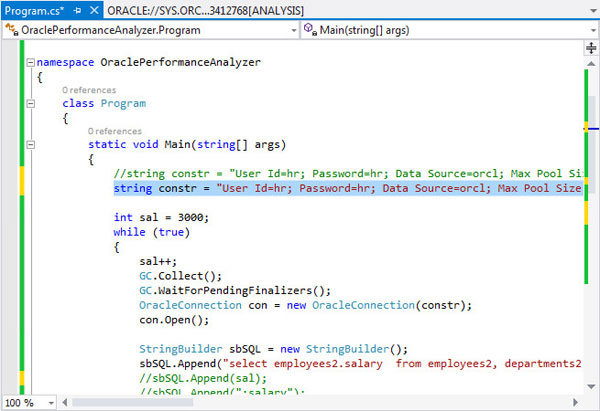Click the class icon beside OraclePerformanceAnalyzer.Program
This screenshot has width=600, height=411.
tap(12, 30)
